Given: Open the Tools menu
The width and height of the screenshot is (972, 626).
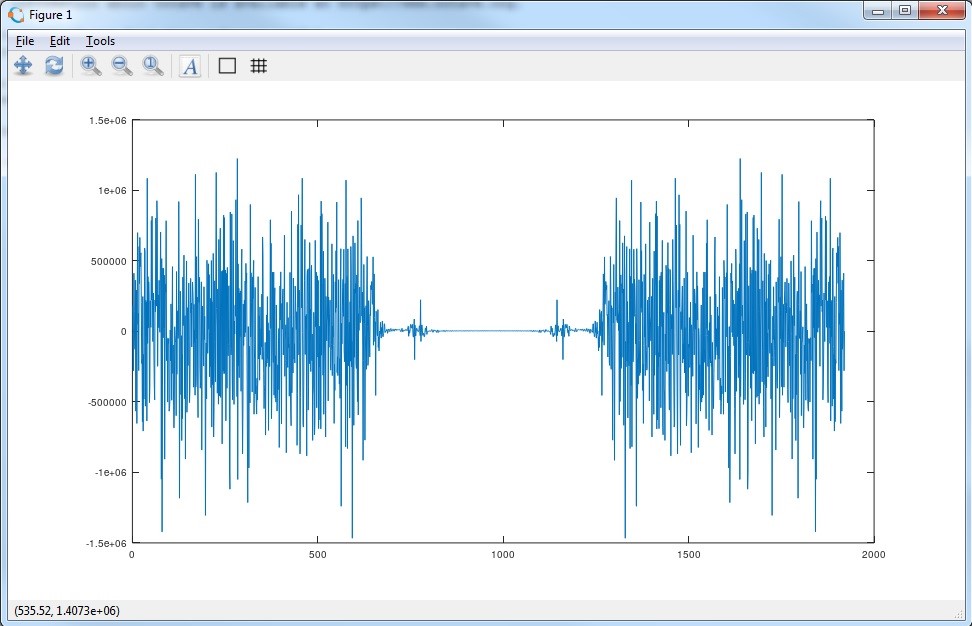Looking at the screenshot, I should [100, 41].
